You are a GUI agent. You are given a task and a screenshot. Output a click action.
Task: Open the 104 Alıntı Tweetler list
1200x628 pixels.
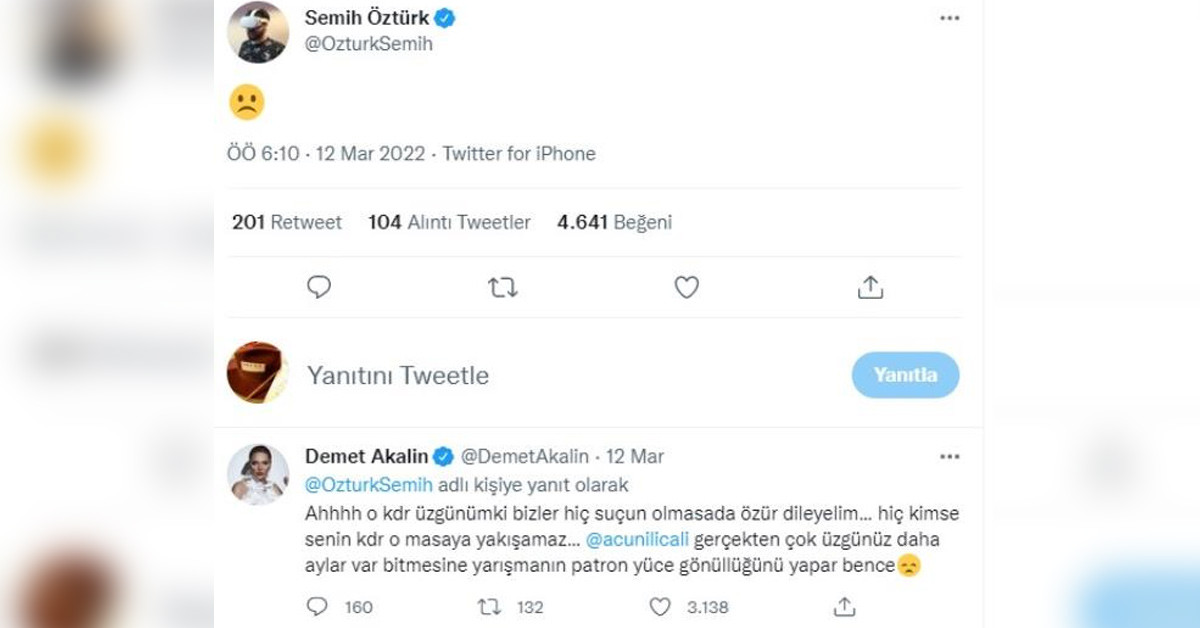[x=449, y=222]
